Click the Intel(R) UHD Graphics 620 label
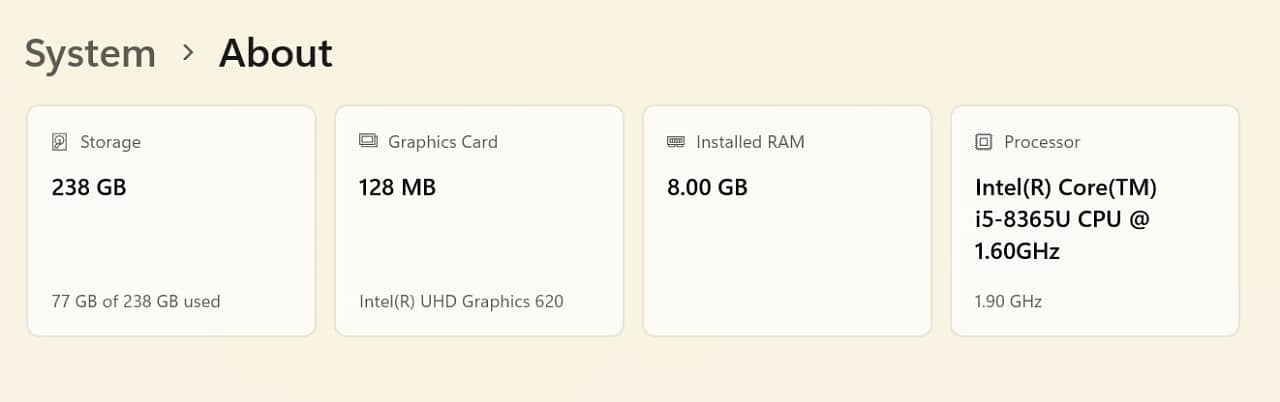This screenshot has height=402, width=1280. 461,301
